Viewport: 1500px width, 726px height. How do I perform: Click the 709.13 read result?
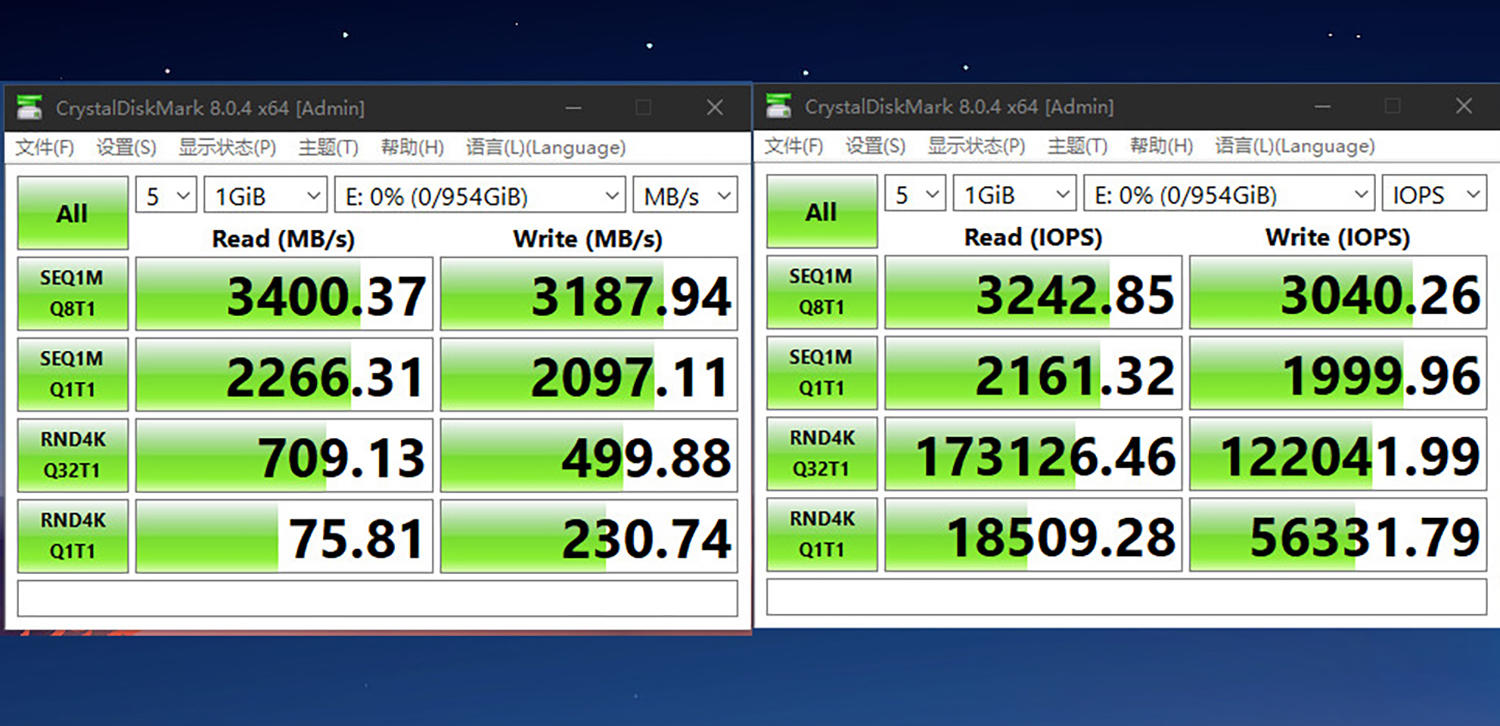[x=284, y=456]
